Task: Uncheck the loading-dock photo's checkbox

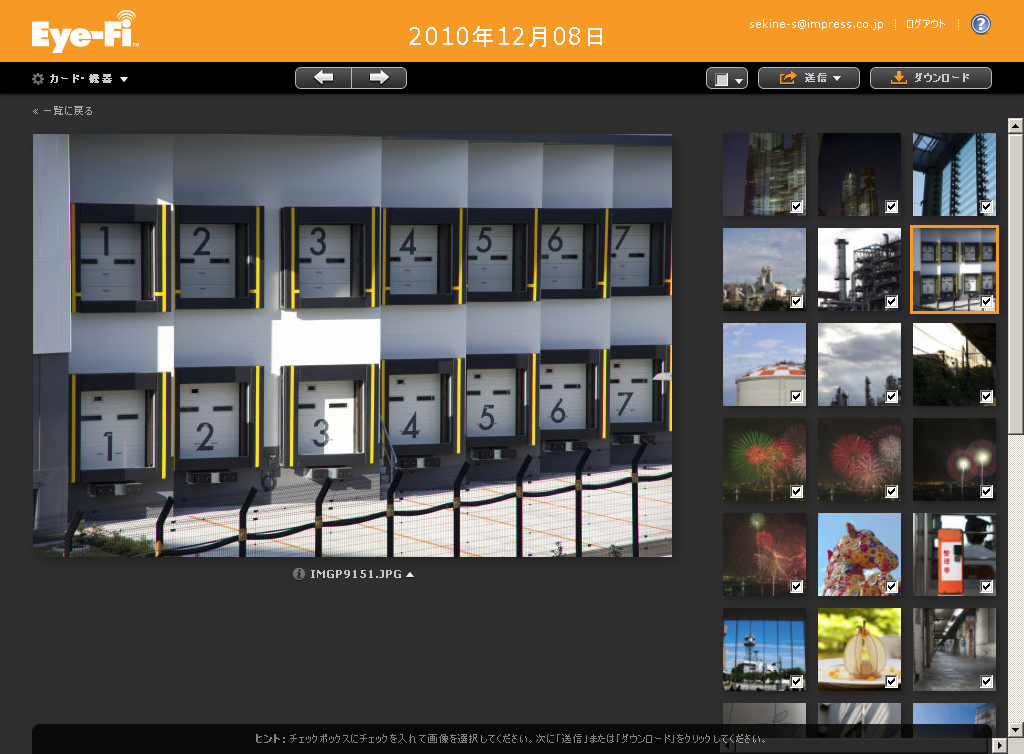Action: (987, 303)
